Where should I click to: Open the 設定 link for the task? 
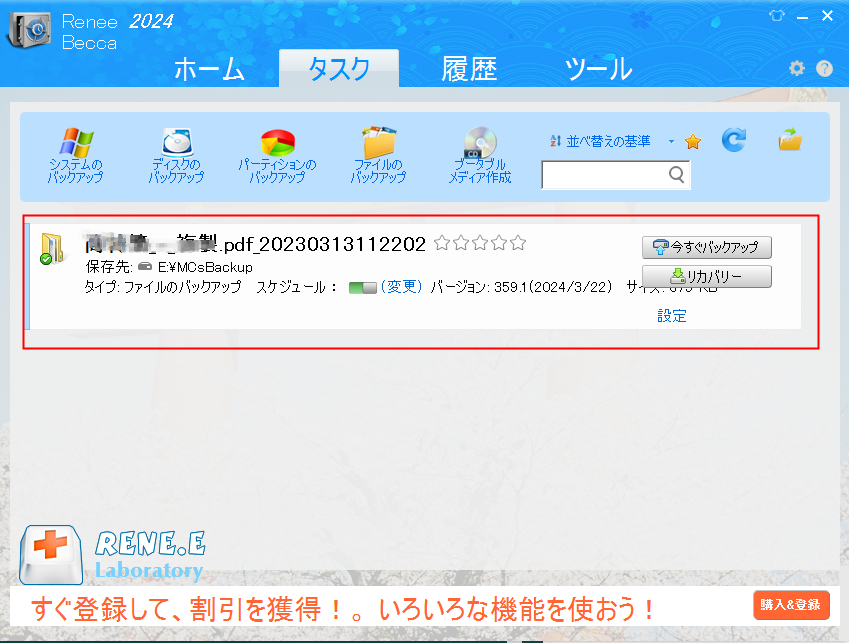(x=671, y=316)
